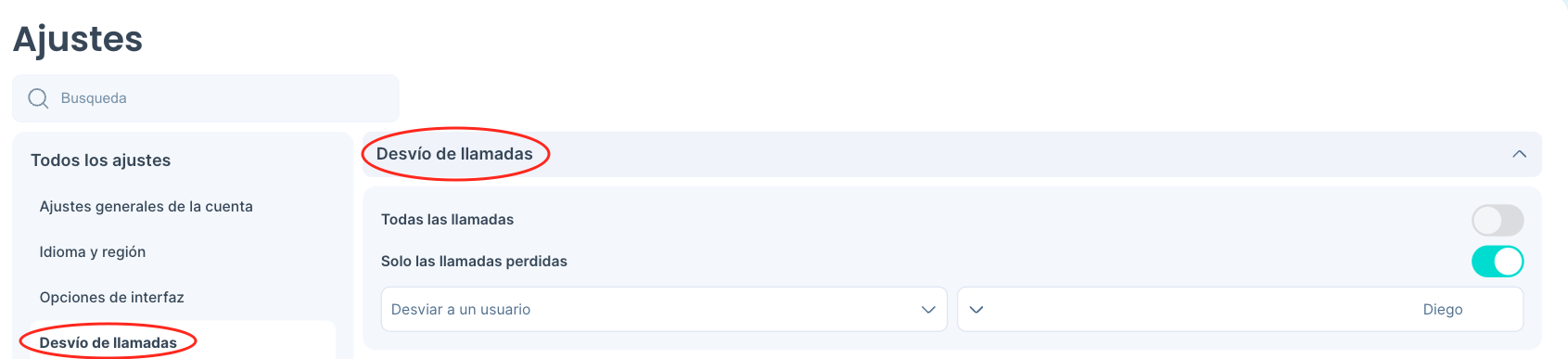The width and height of the screenshot is (1568, 359).
Task: Select Desvío de llamadas in sidebar
Action: pos(108,343)
